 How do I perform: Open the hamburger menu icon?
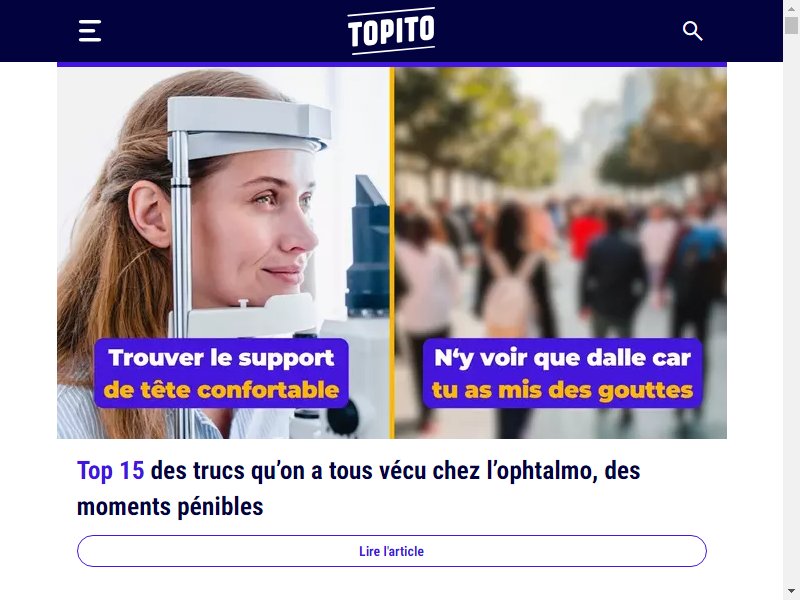point(90,31)
